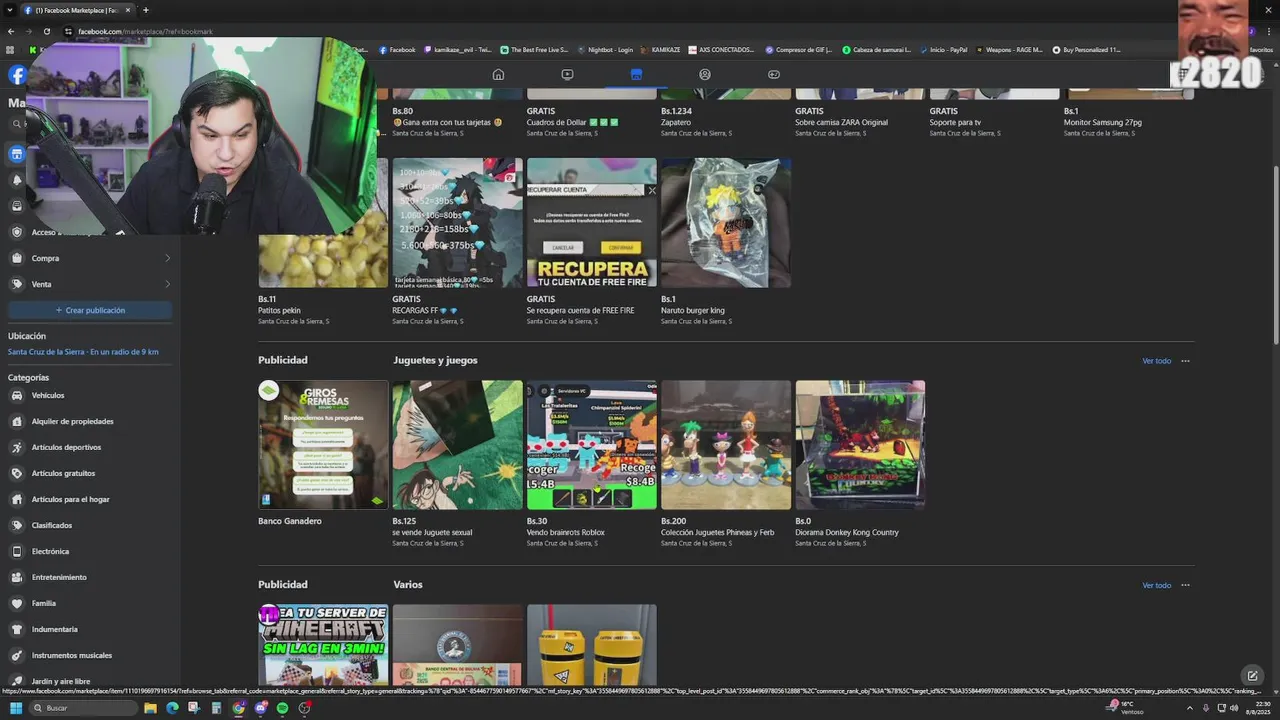This screenshot has height=720, width=1280.
Task: Open Discord from the taskbar
Action: coord(260,708)
